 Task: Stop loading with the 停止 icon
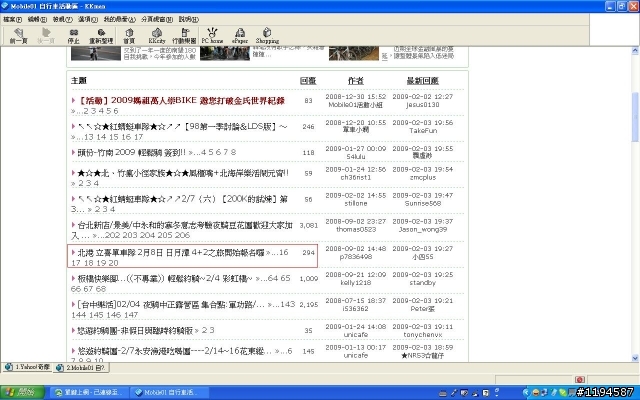click(73, 36)
